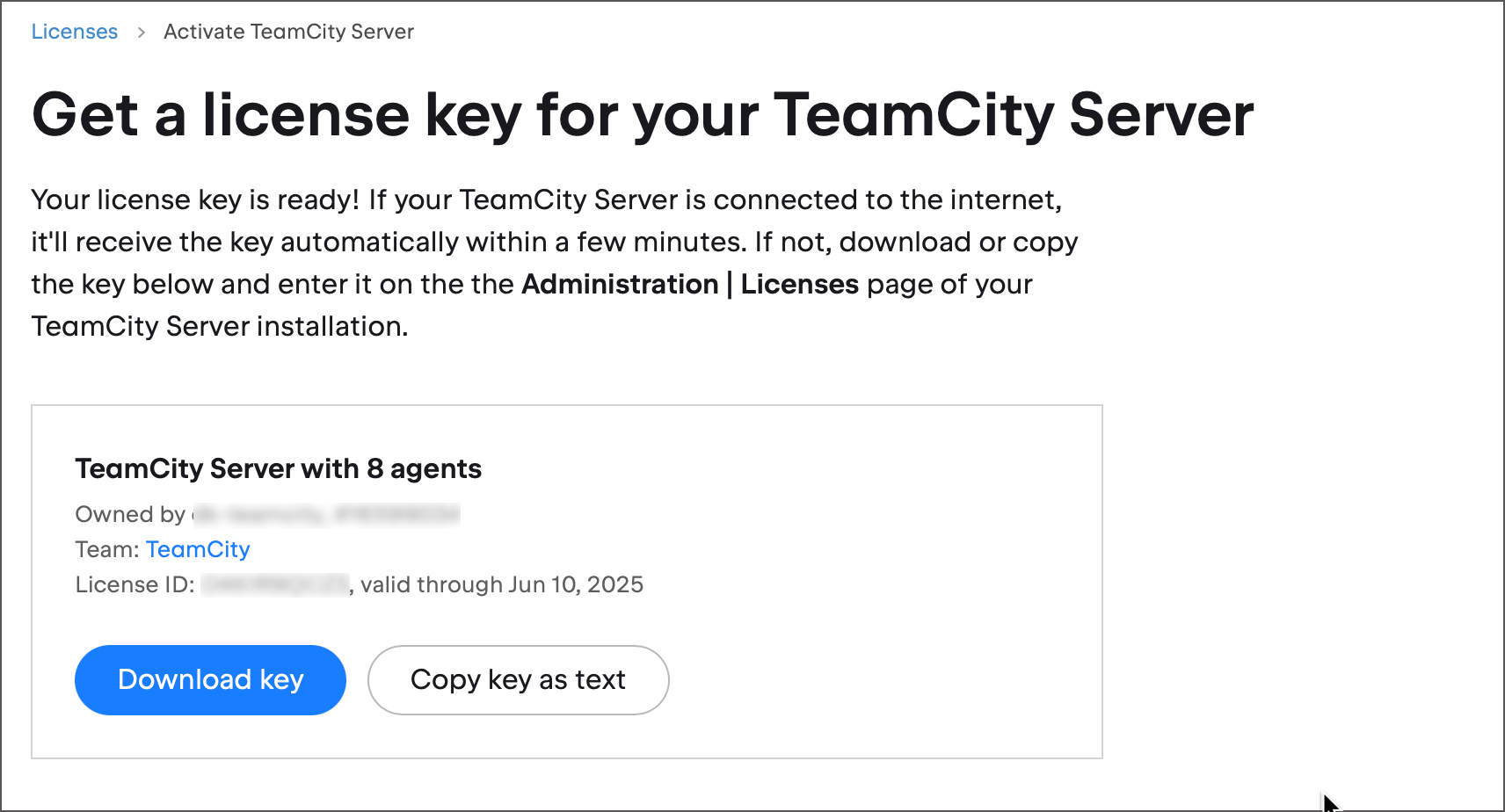Click the blue Download key action
The width and height of the screenshot is (1505, 812).
210,679
